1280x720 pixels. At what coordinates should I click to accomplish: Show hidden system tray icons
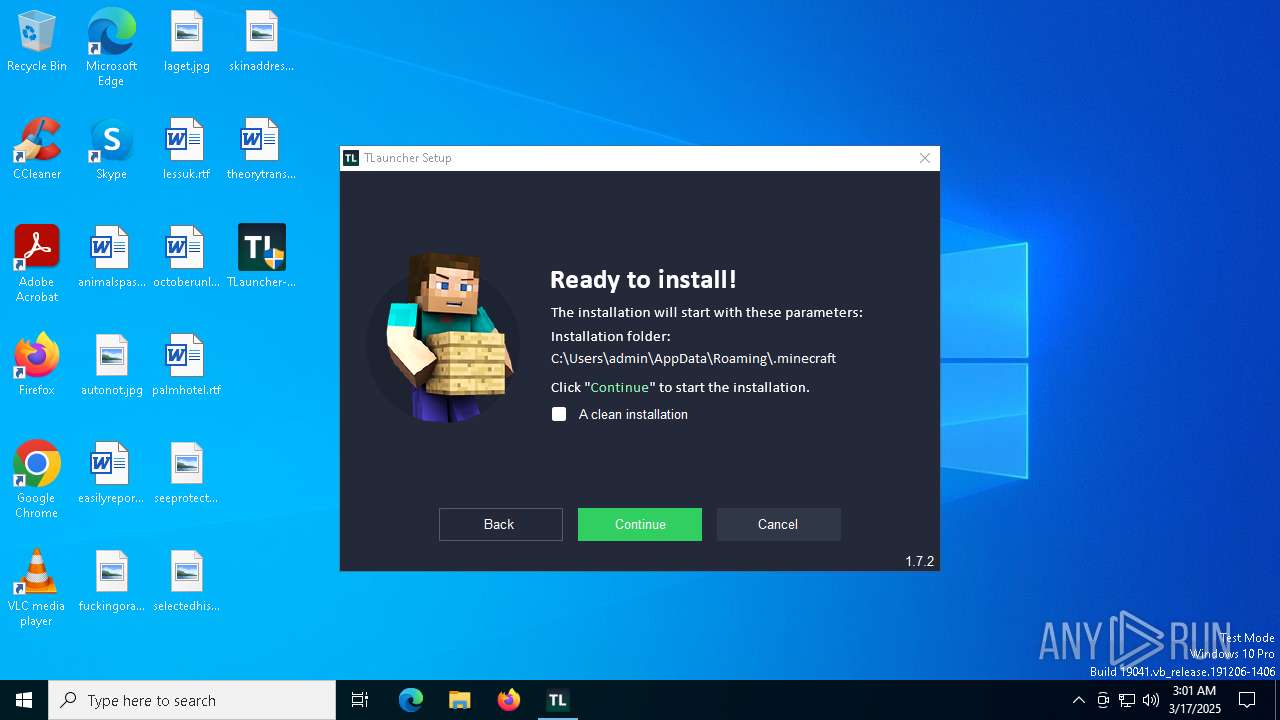tap(1078, 700)
